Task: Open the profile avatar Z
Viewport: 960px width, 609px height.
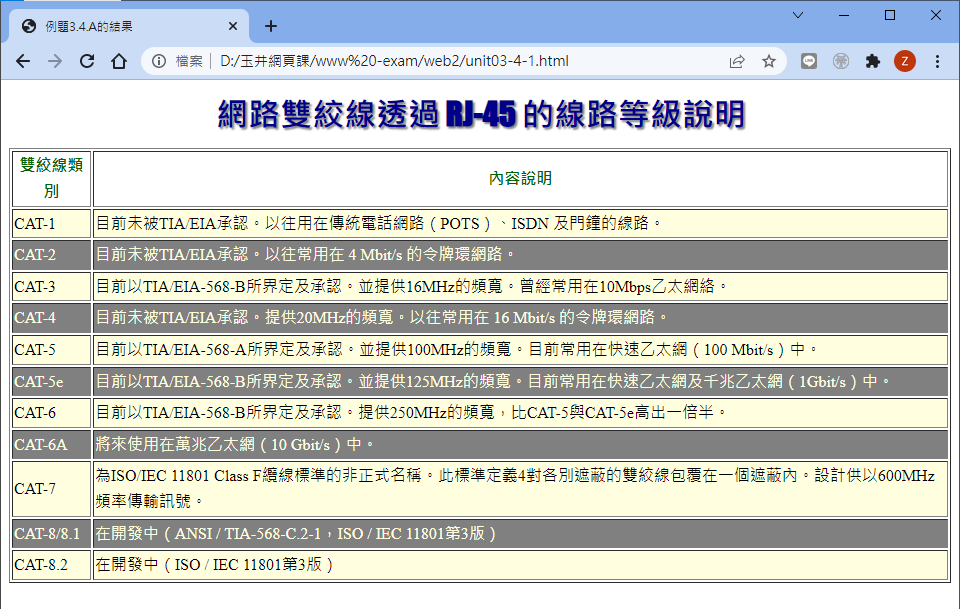Action: [x=904, y=61]
